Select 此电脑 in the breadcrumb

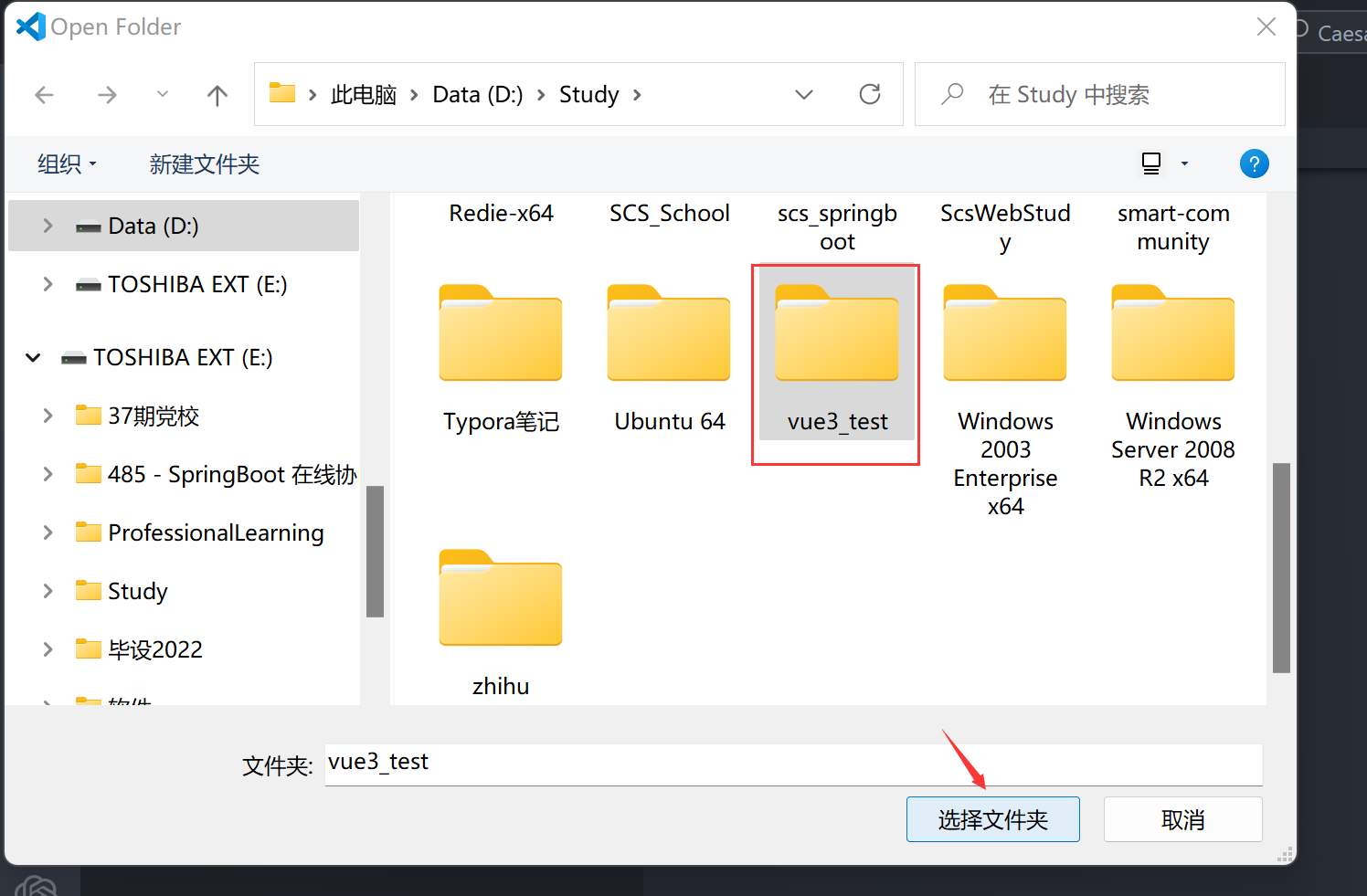coord(364,95)
